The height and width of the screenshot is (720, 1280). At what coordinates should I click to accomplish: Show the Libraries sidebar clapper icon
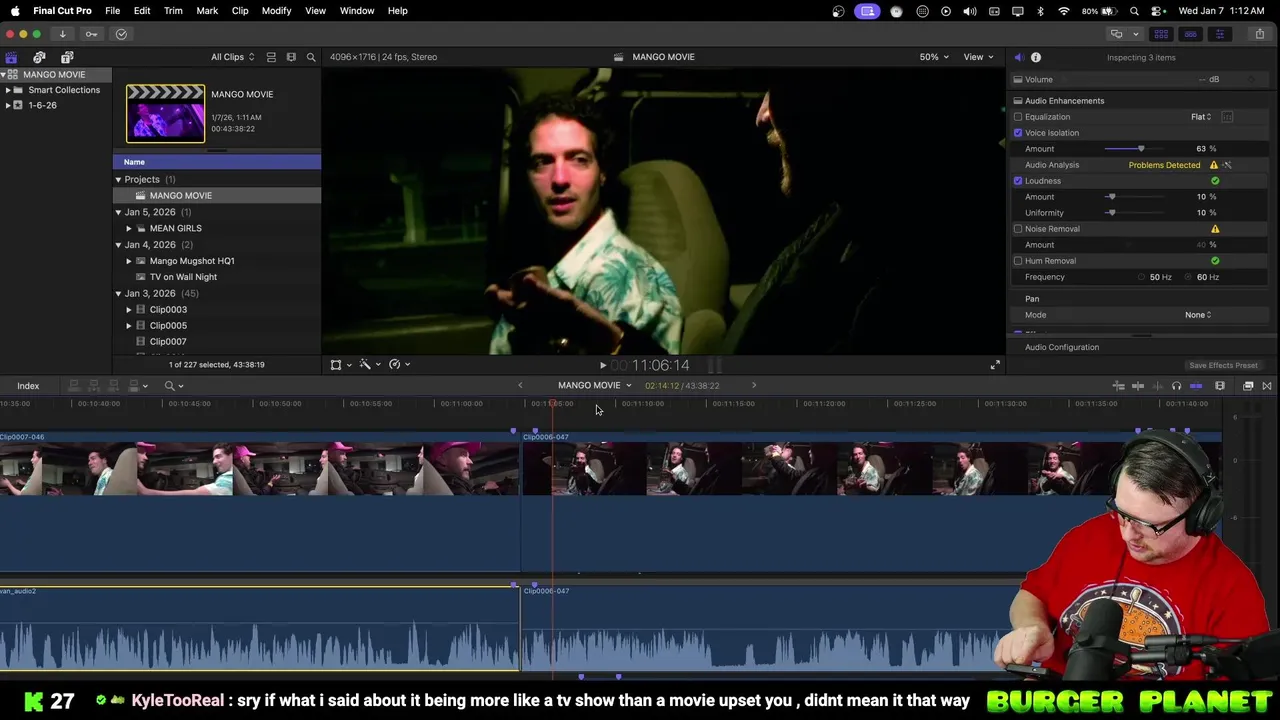(x=11, y=57)
